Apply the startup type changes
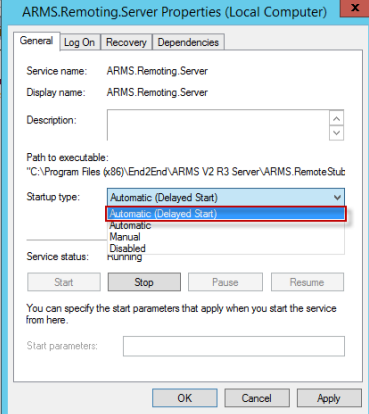The image size is (369, 414). 329,398
